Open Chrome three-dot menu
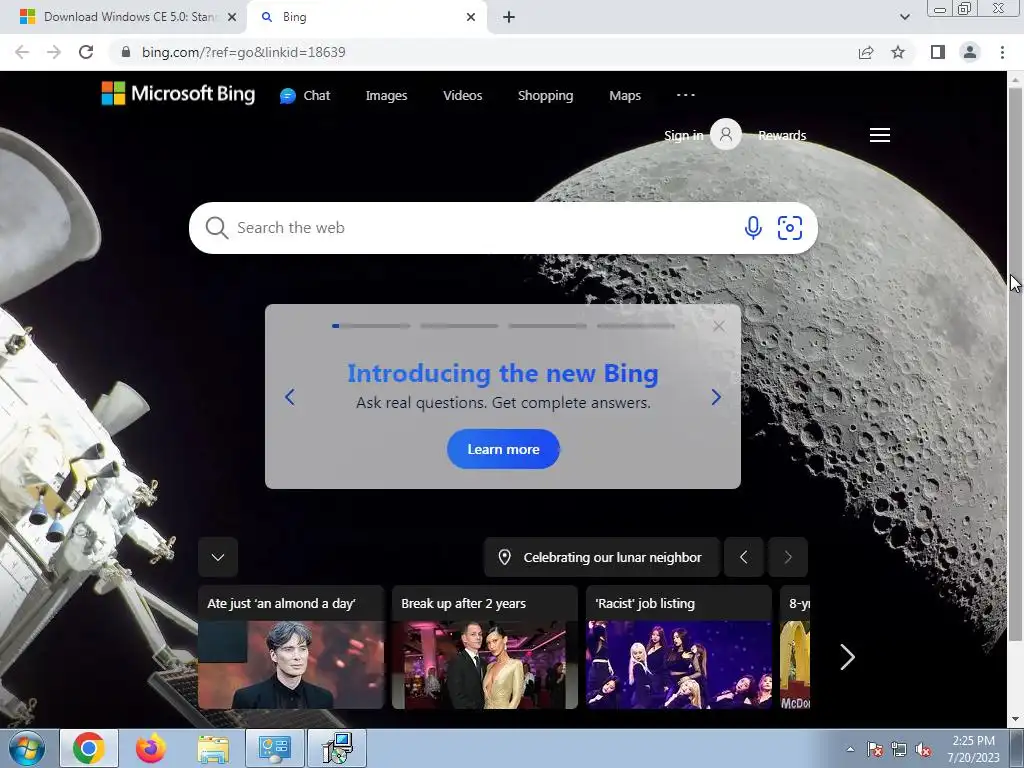Screen dimensions: 1024x768 click(x=1002, y=52)
